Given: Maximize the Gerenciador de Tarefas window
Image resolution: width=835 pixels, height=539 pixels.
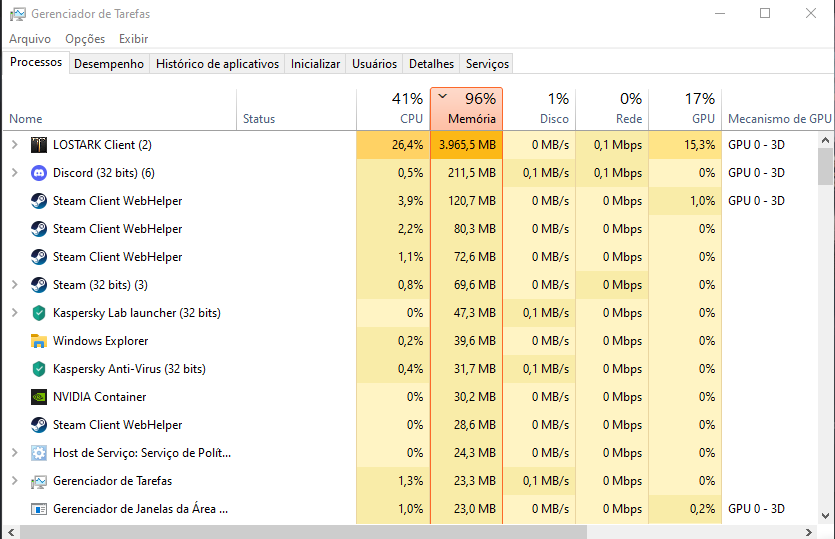Looking at the screenshot, I should pos(765,13).
